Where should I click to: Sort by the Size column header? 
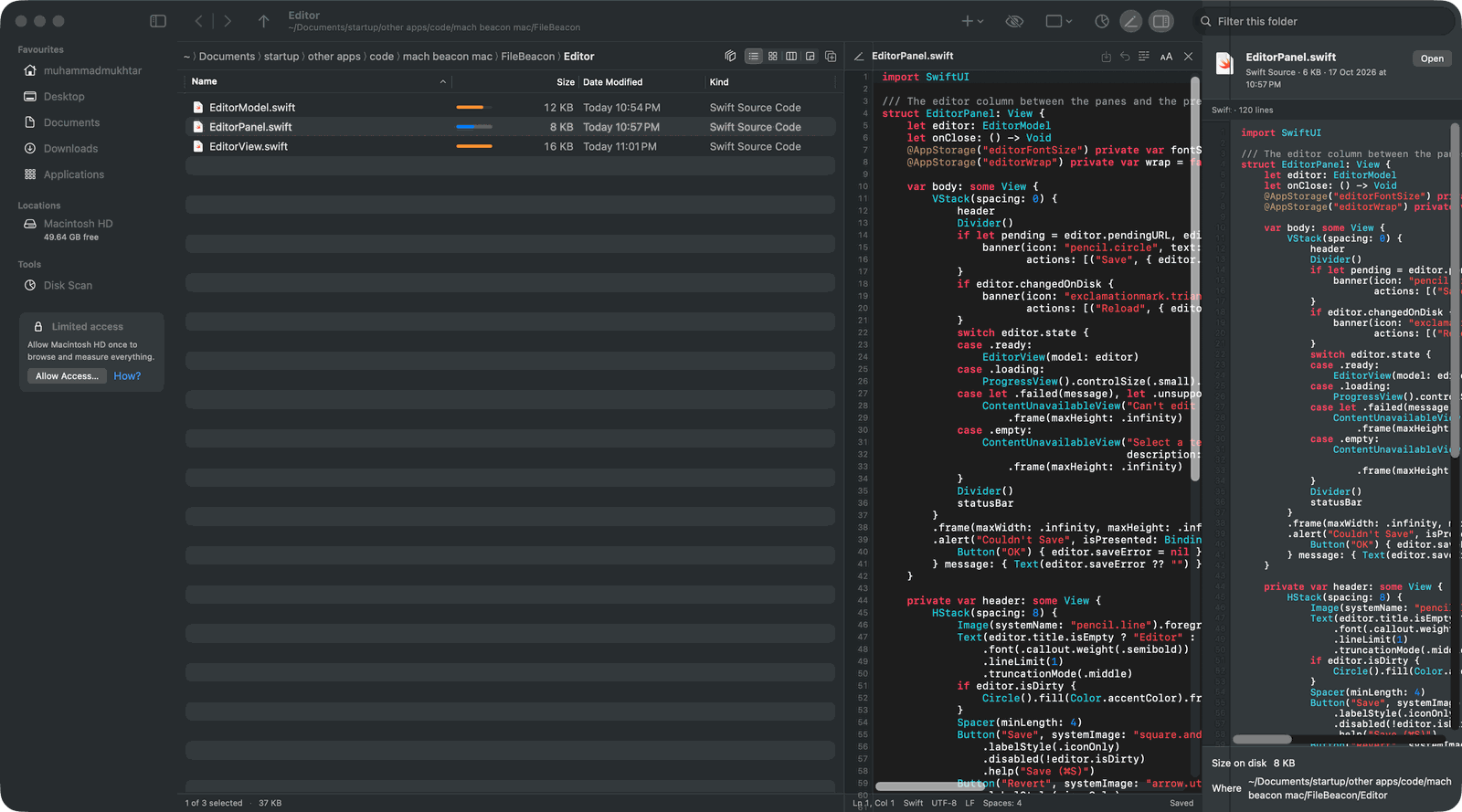click(566, 82)
